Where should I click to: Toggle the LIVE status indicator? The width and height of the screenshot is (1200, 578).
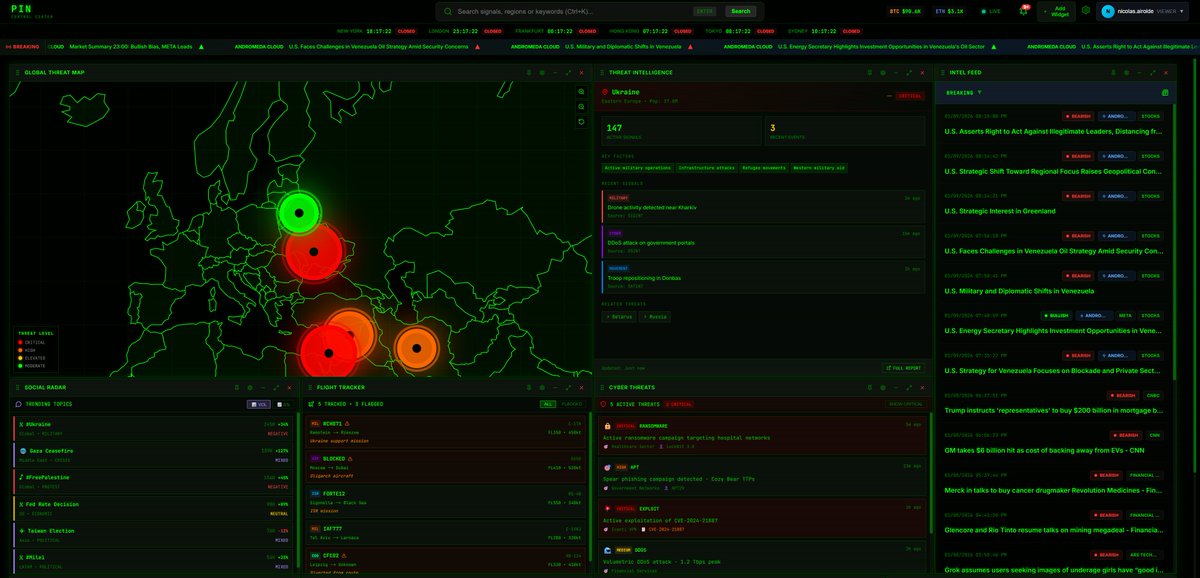tap(990, 11)
